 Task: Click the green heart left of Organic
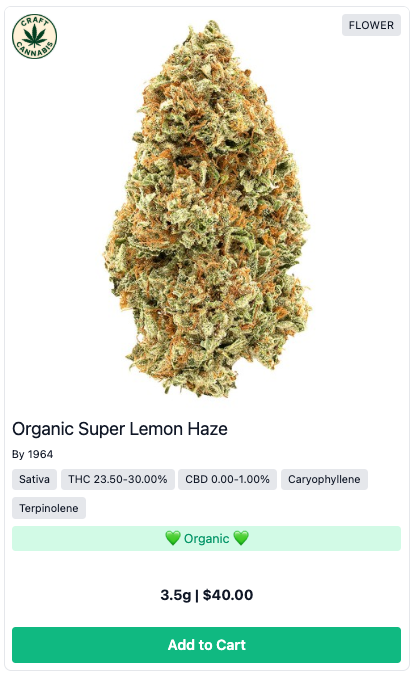point(172,538)
